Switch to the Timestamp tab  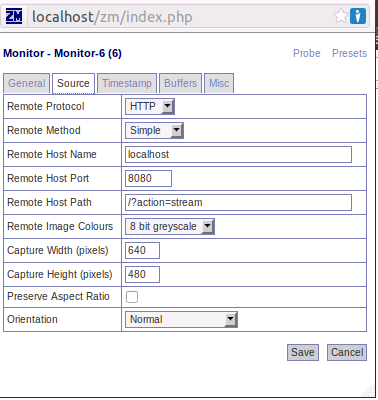pyautogui.click(x=127, y=83)
